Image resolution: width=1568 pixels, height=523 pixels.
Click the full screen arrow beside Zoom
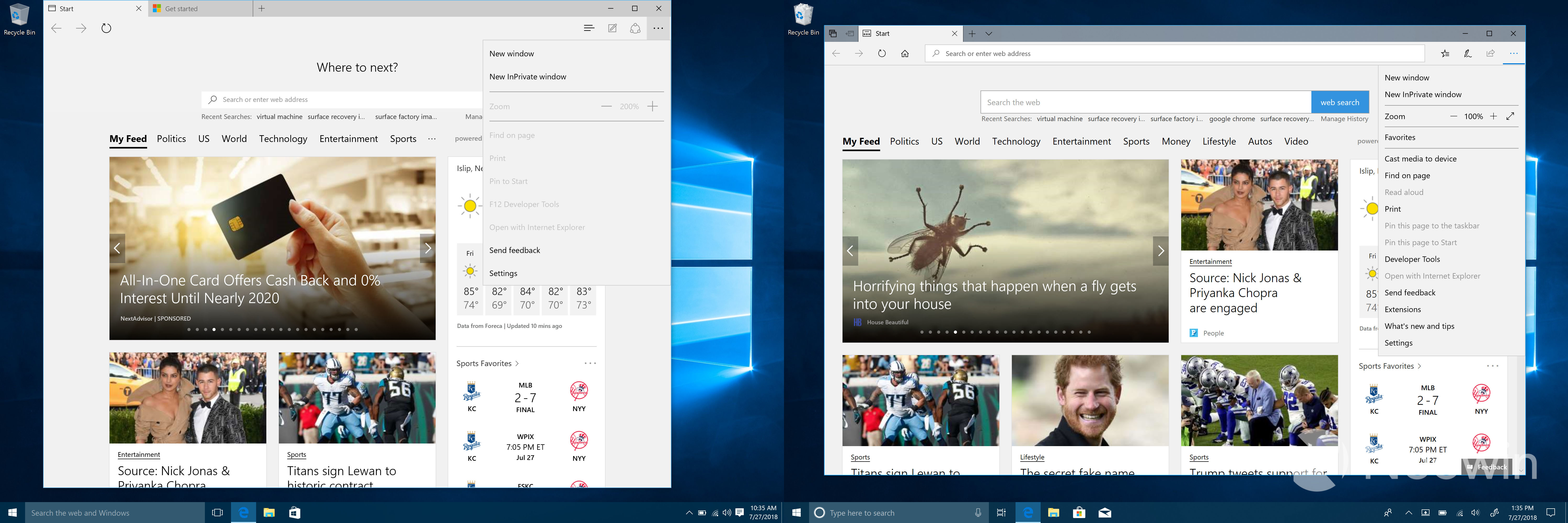[1510, 116]
